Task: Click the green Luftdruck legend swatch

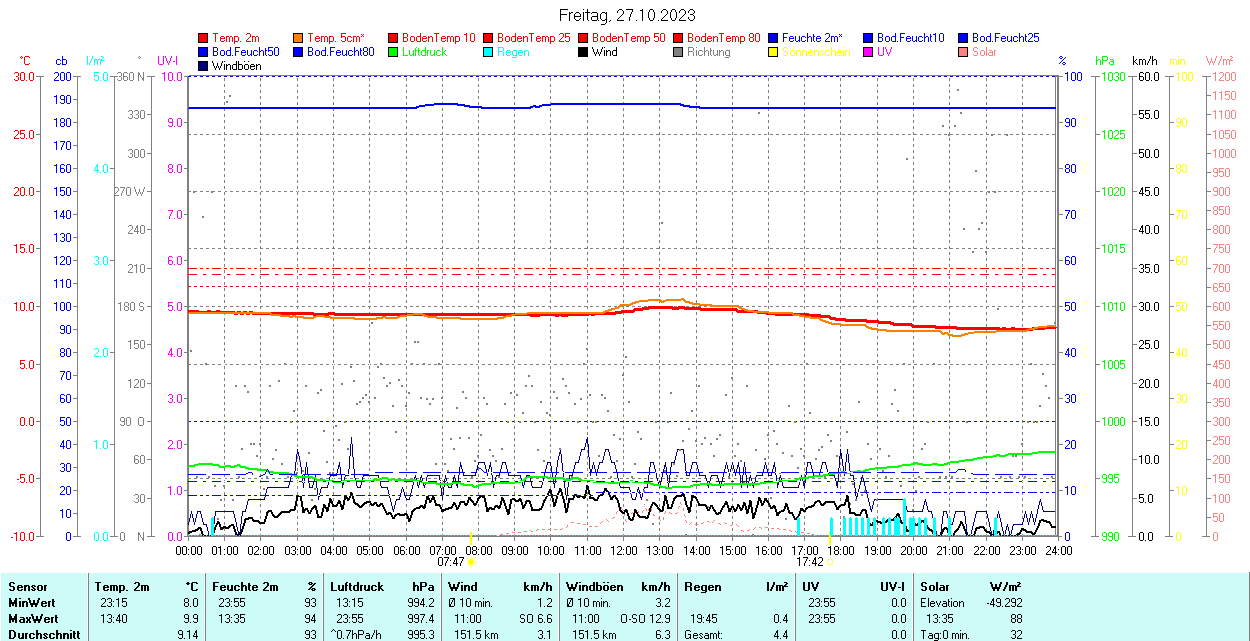Action: tap(393, 52)
